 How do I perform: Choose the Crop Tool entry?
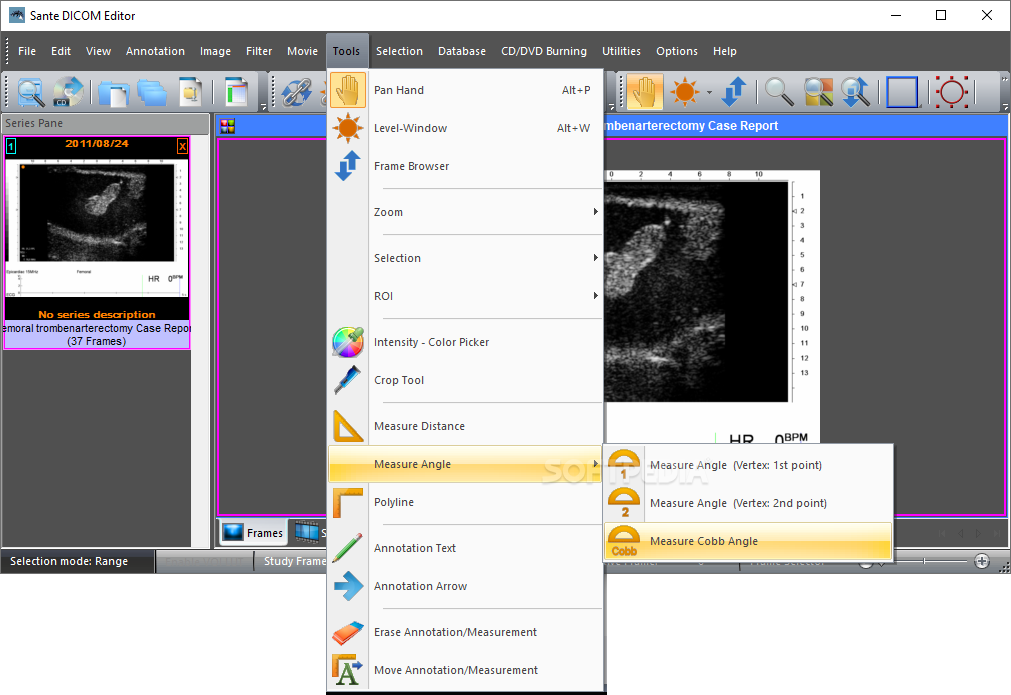point(466,380)
